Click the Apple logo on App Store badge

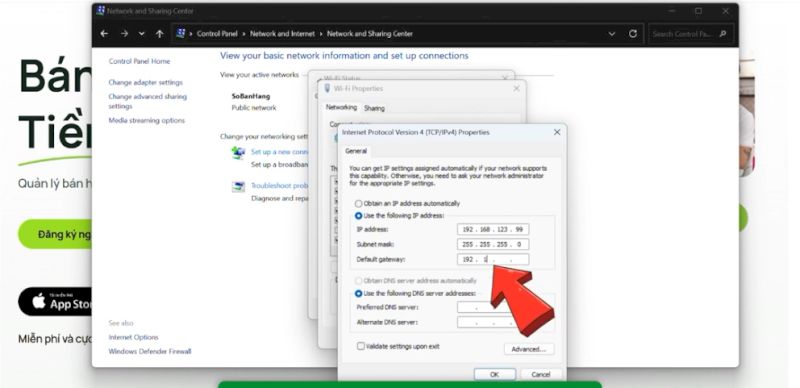39,301
